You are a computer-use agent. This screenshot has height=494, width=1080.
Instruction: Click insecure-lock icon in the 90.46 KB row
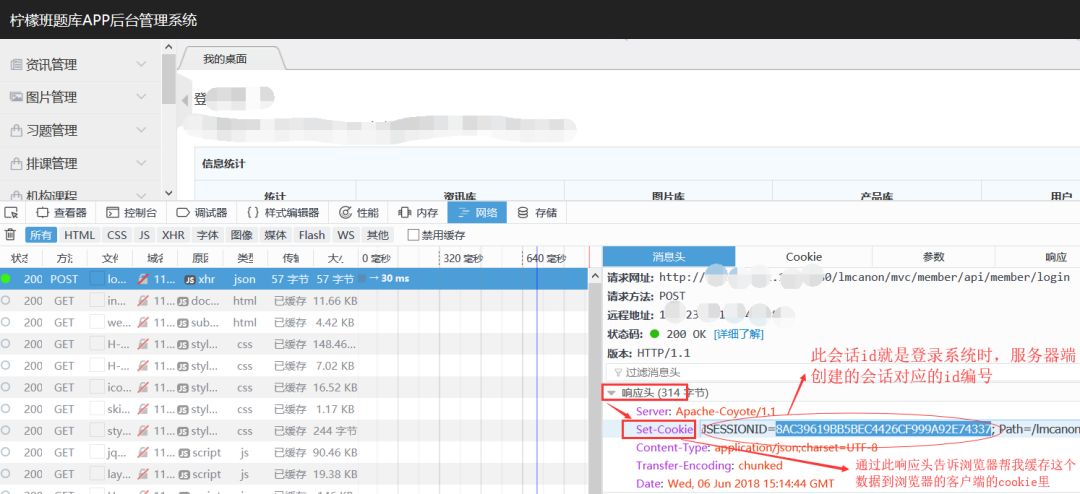point(143,453)
